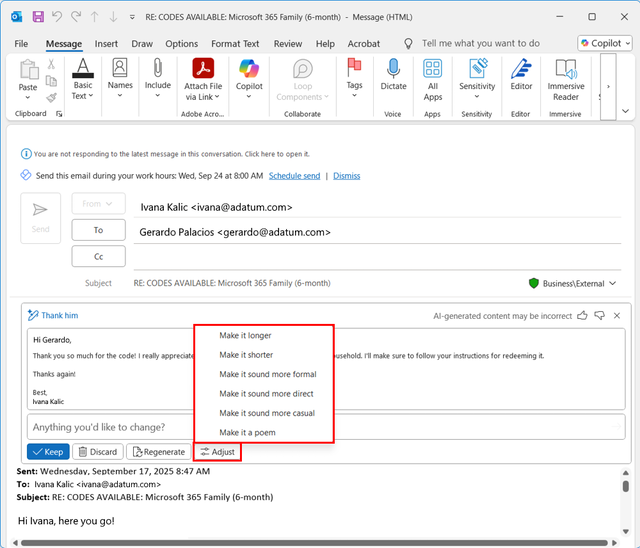Open the Options tab

point(182,44)
